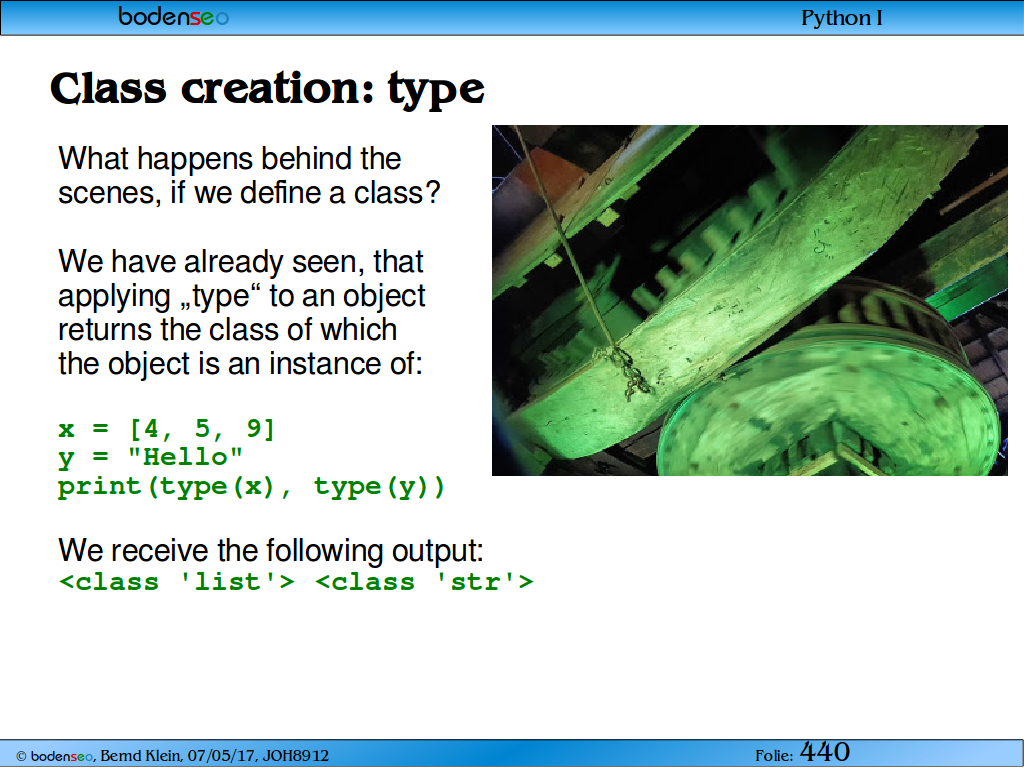Screen dimensions: 1024x768
Task: Select the 'Class creation: type' slide title
Action: tap(267, 89)
